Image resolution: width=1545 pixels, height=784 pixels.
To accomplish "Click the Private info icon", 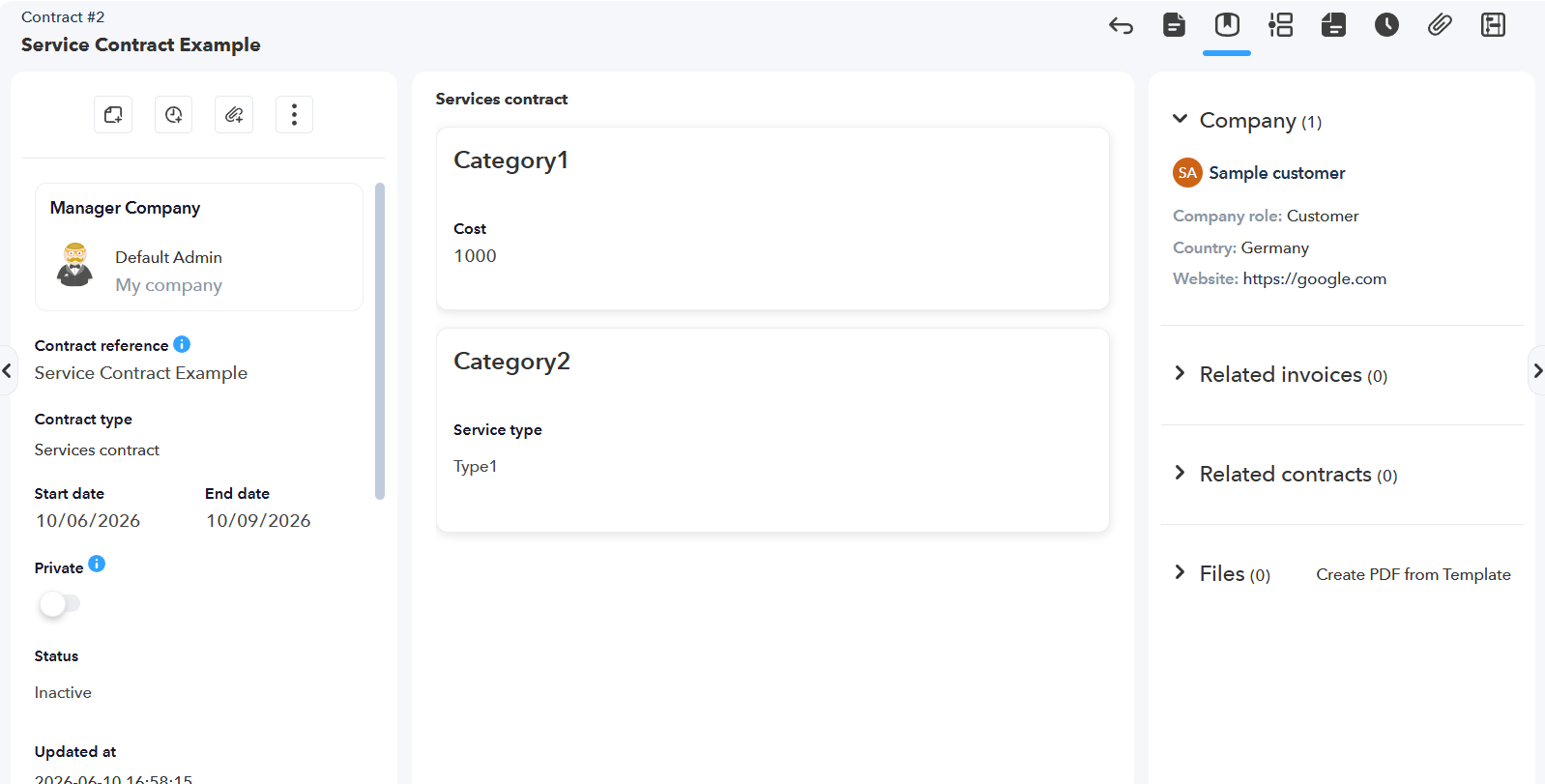I will 97,564.
